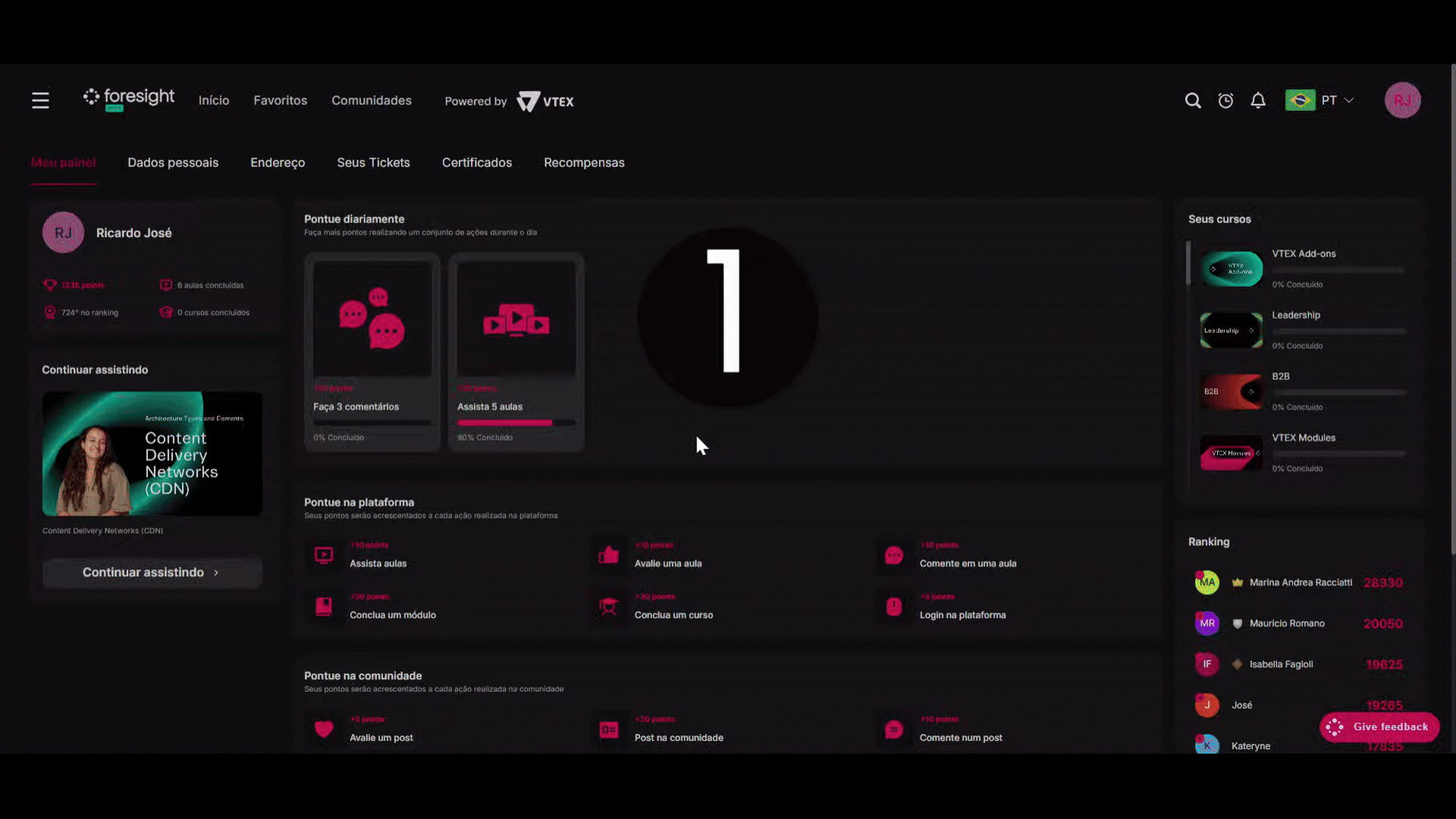The image size is (1456, 819).
Task: Open the Recompensas tab
Action: (584, 163)
